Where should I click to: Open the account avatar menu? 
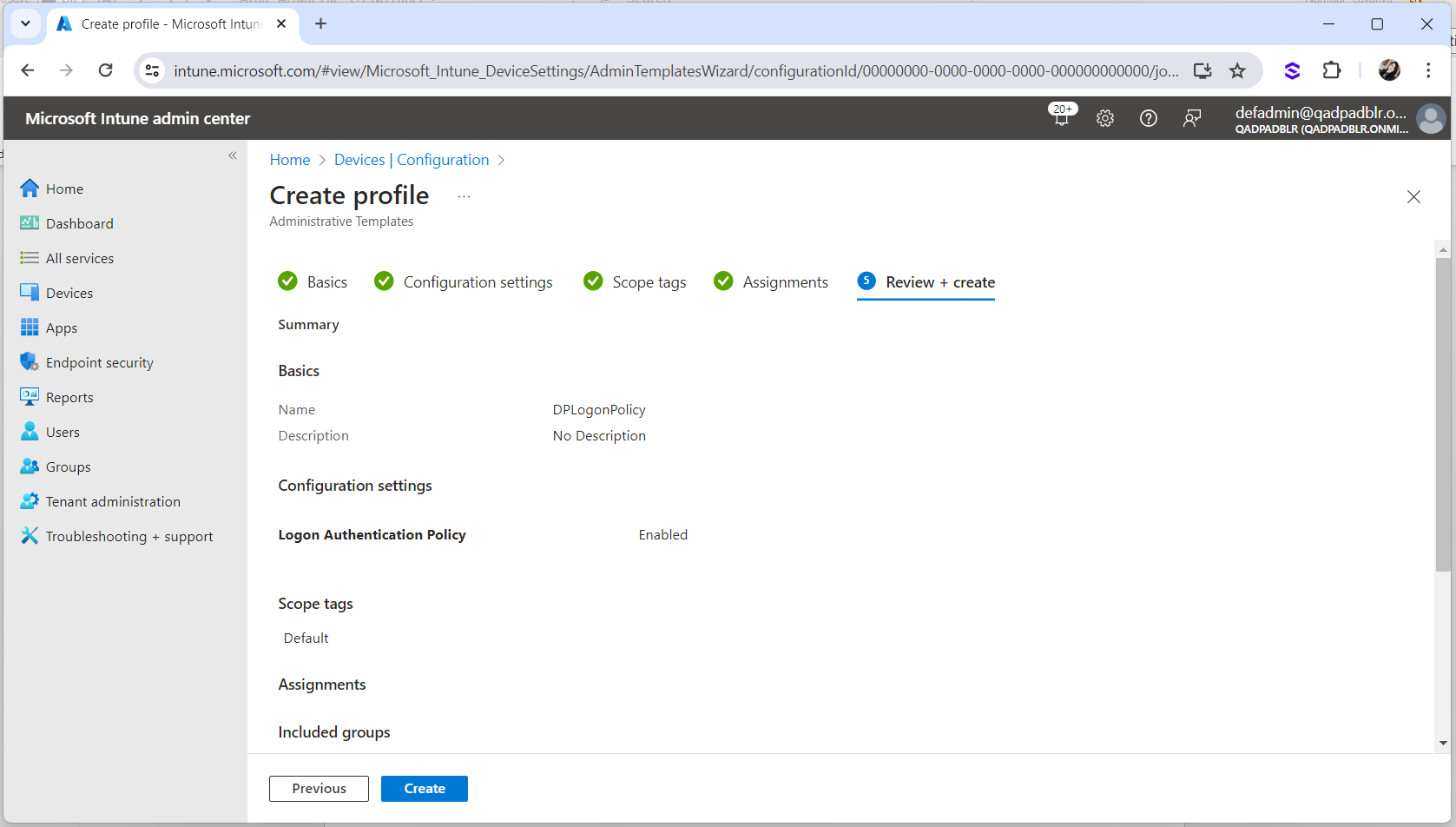tap(1431, 118)
